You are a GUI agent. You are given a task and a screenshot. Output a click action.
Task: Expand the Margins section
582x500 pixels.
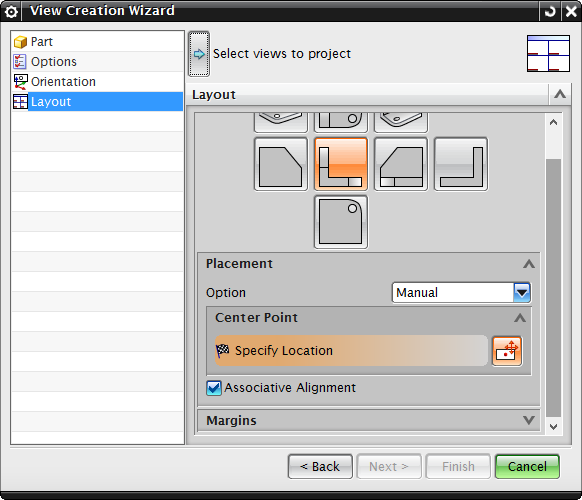point(529,420)
